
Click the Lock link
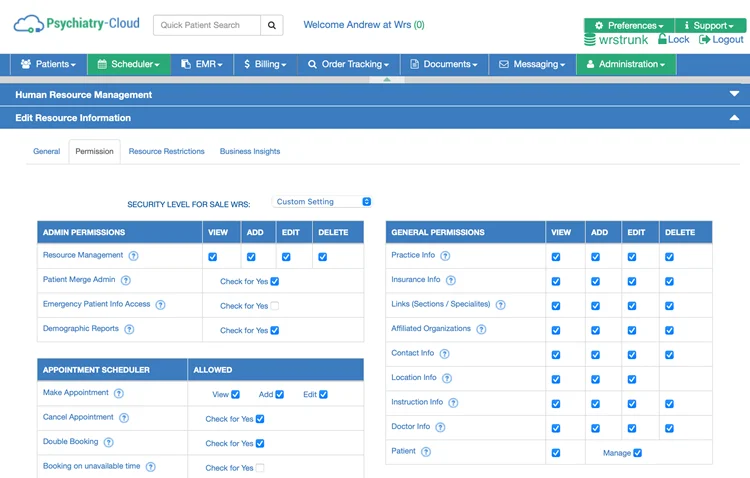672,40
